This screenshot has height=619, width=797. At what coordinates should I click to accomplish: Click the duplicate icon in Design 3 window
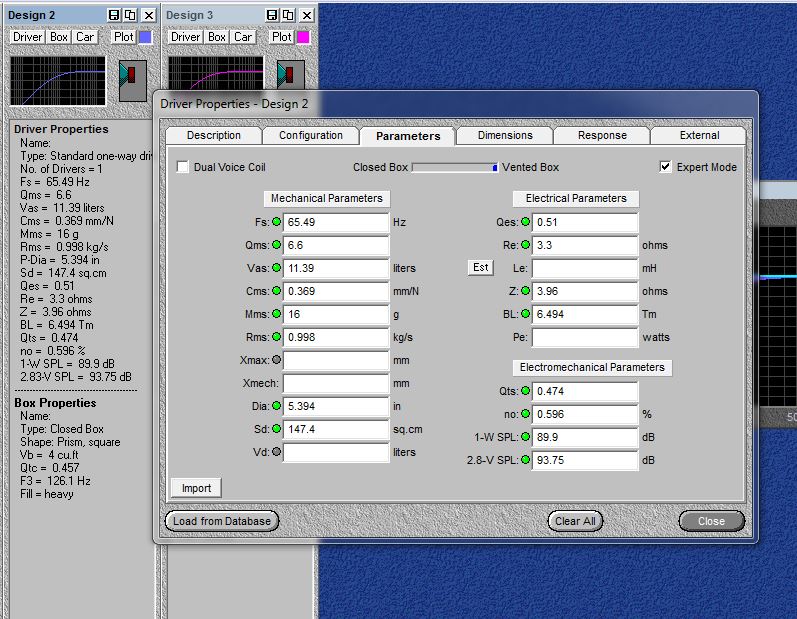point(289,15)
